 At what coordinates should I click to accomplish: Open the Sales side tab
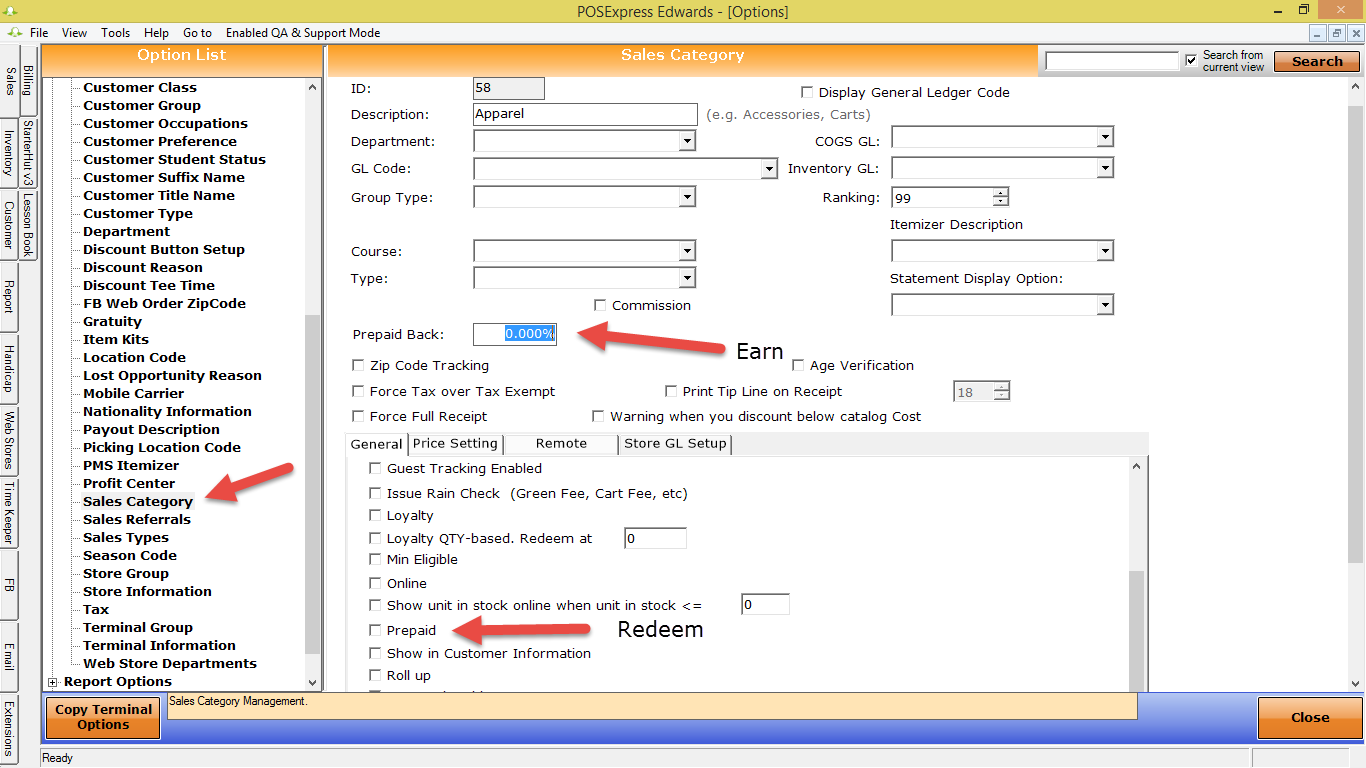point(10,80)
